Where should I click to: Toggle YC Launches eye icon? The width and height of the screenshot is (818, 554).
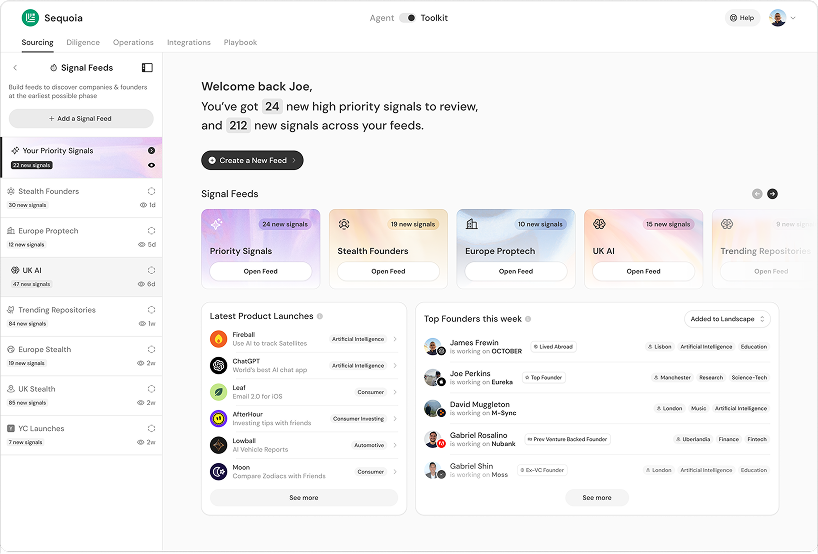pyautogui.click(x=140, y=442)
